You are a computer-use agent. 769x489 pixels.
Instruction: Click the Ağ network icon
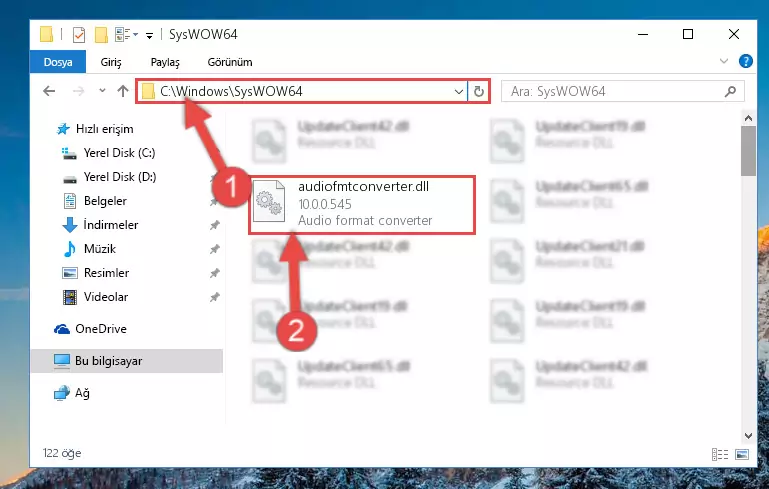tap(62, 393)
